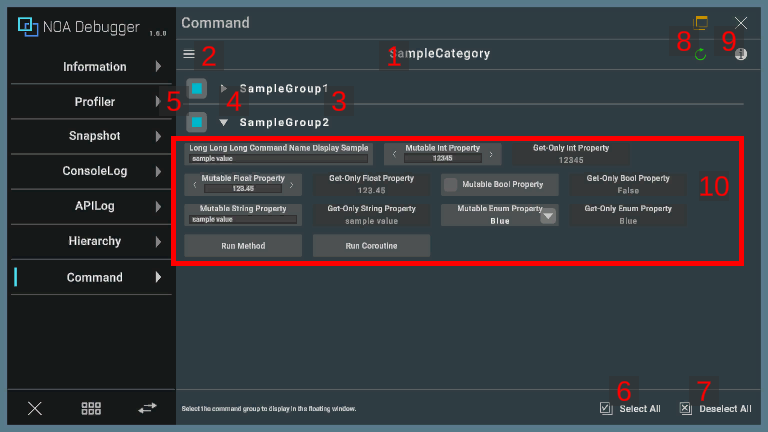Edit the Mutable String Property field
Viewport: 768px width, 432px height.
point(243,219)
